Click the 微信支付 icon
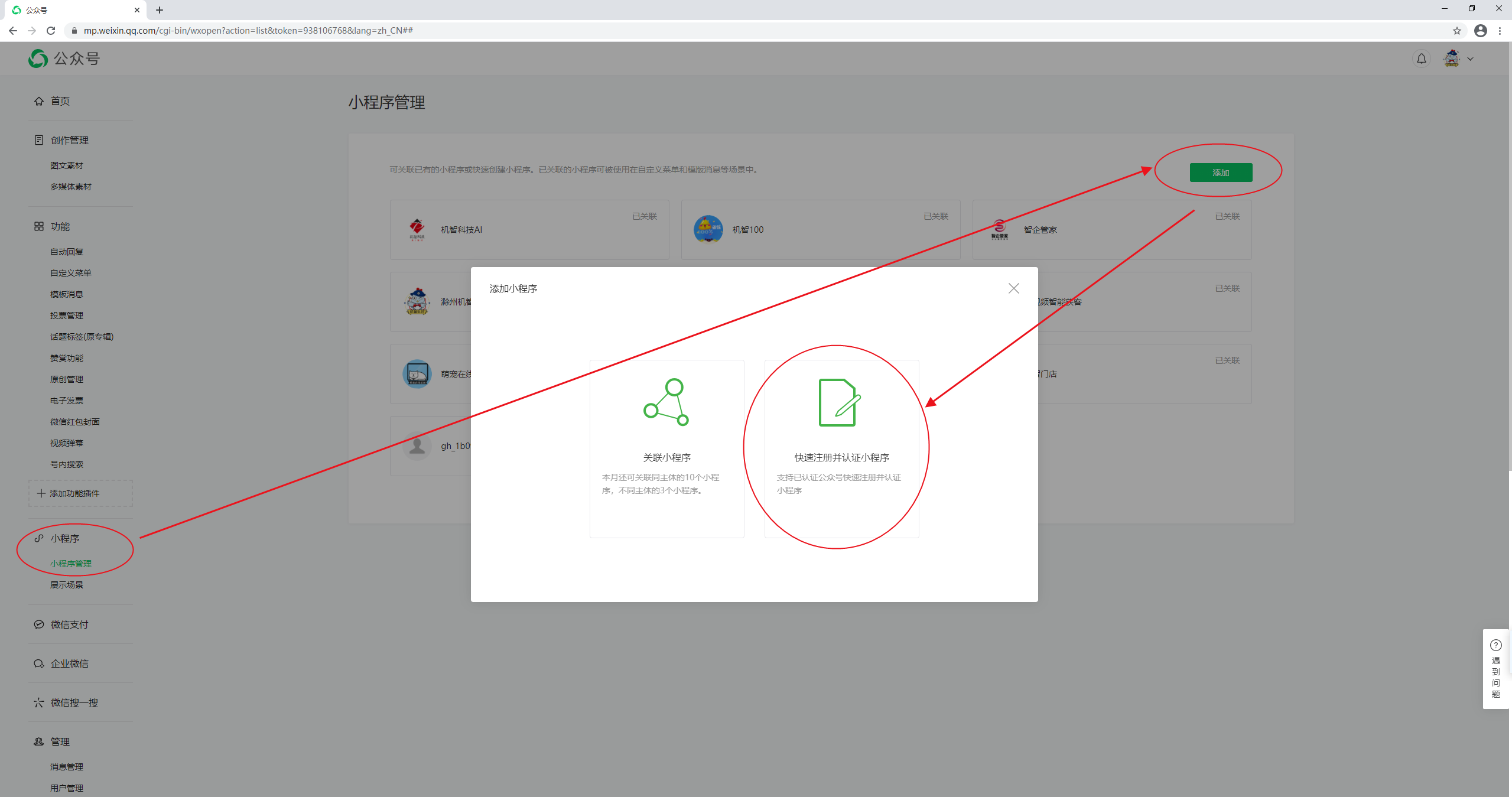The image size is (1512, 797). 39,624
